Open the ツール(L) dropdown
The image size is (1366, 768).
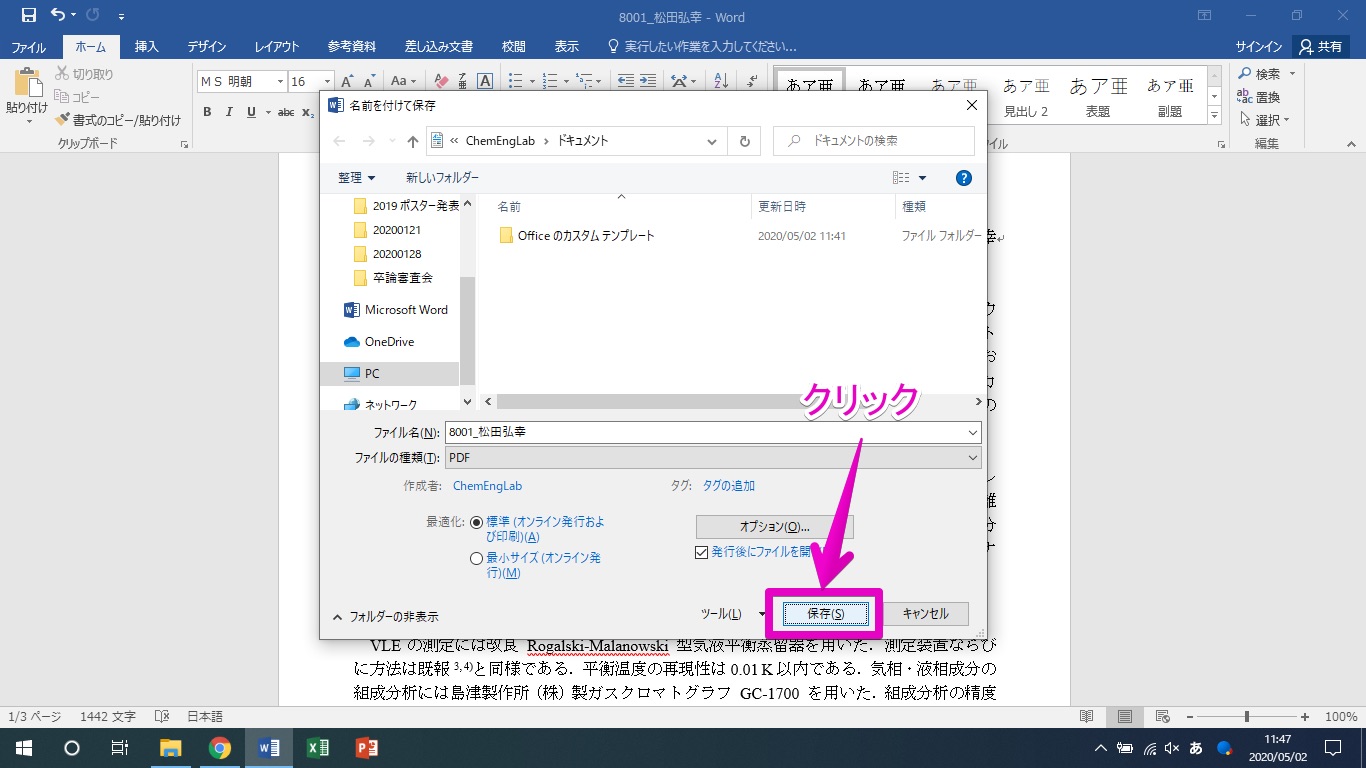pyautogui.click(x=733, y=614)
